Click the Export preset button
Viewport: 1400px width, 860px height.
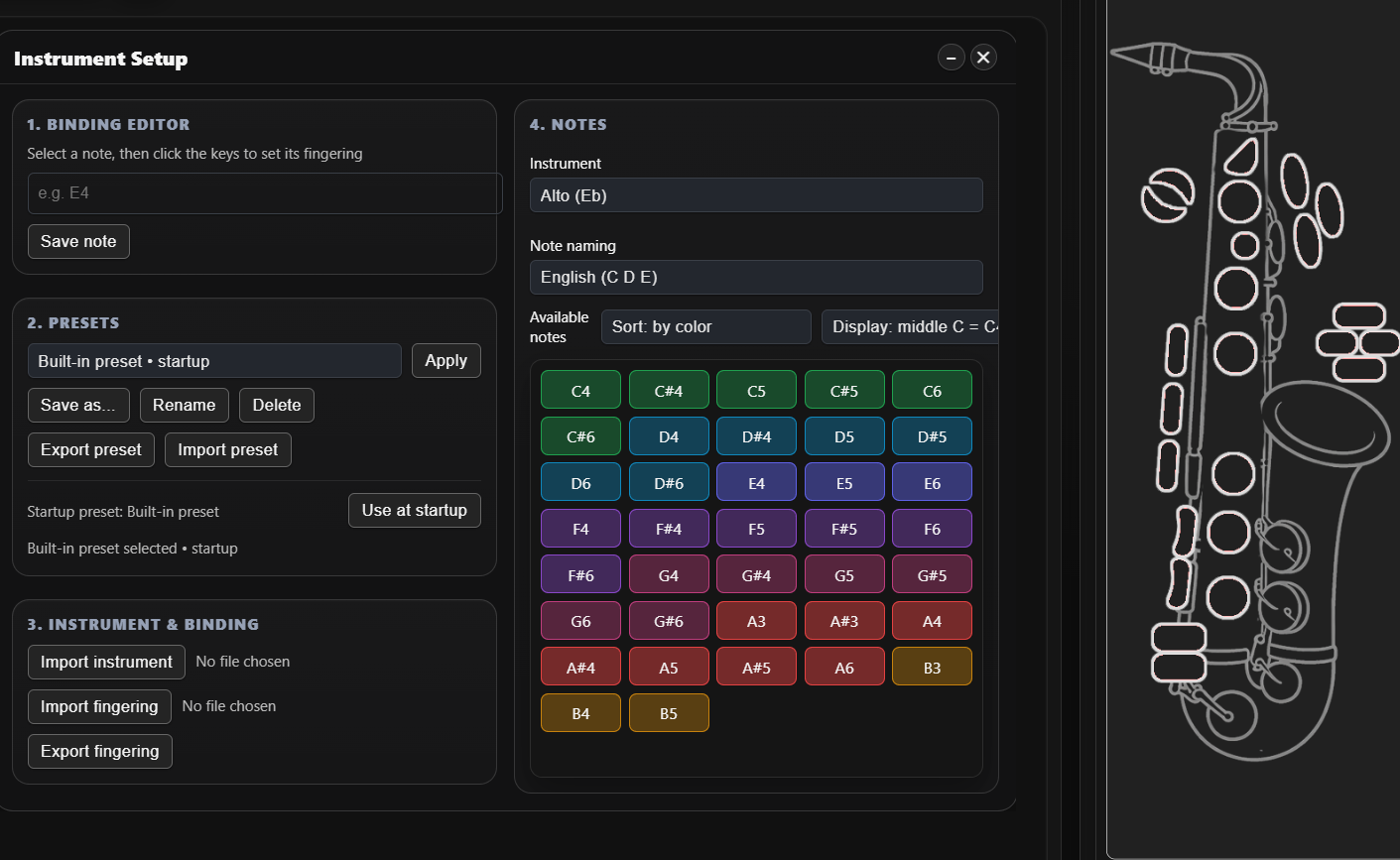pyautogui.click(x=90, y=449)
